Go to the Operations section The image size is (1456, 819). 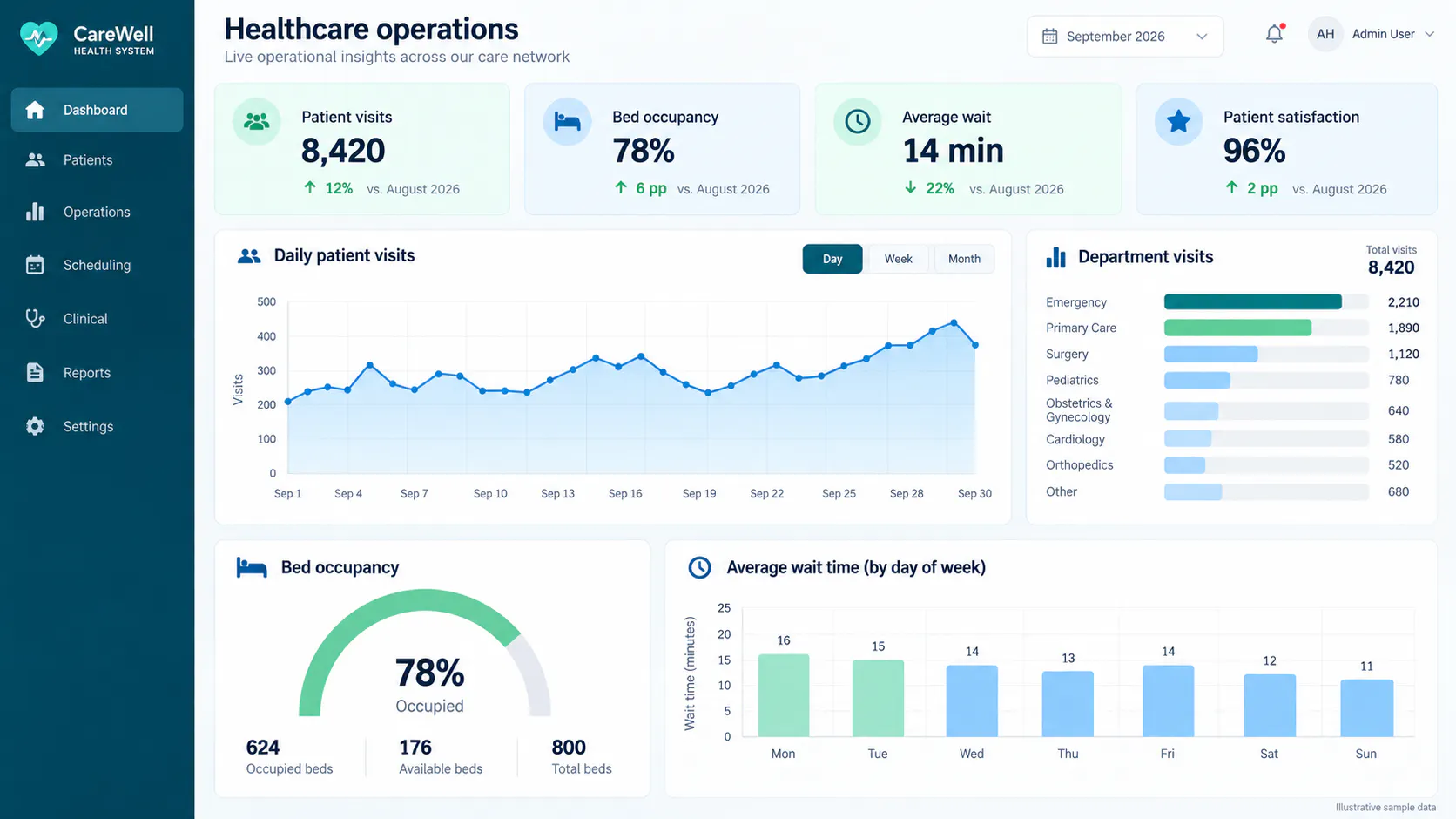click(x=97, y=212)
